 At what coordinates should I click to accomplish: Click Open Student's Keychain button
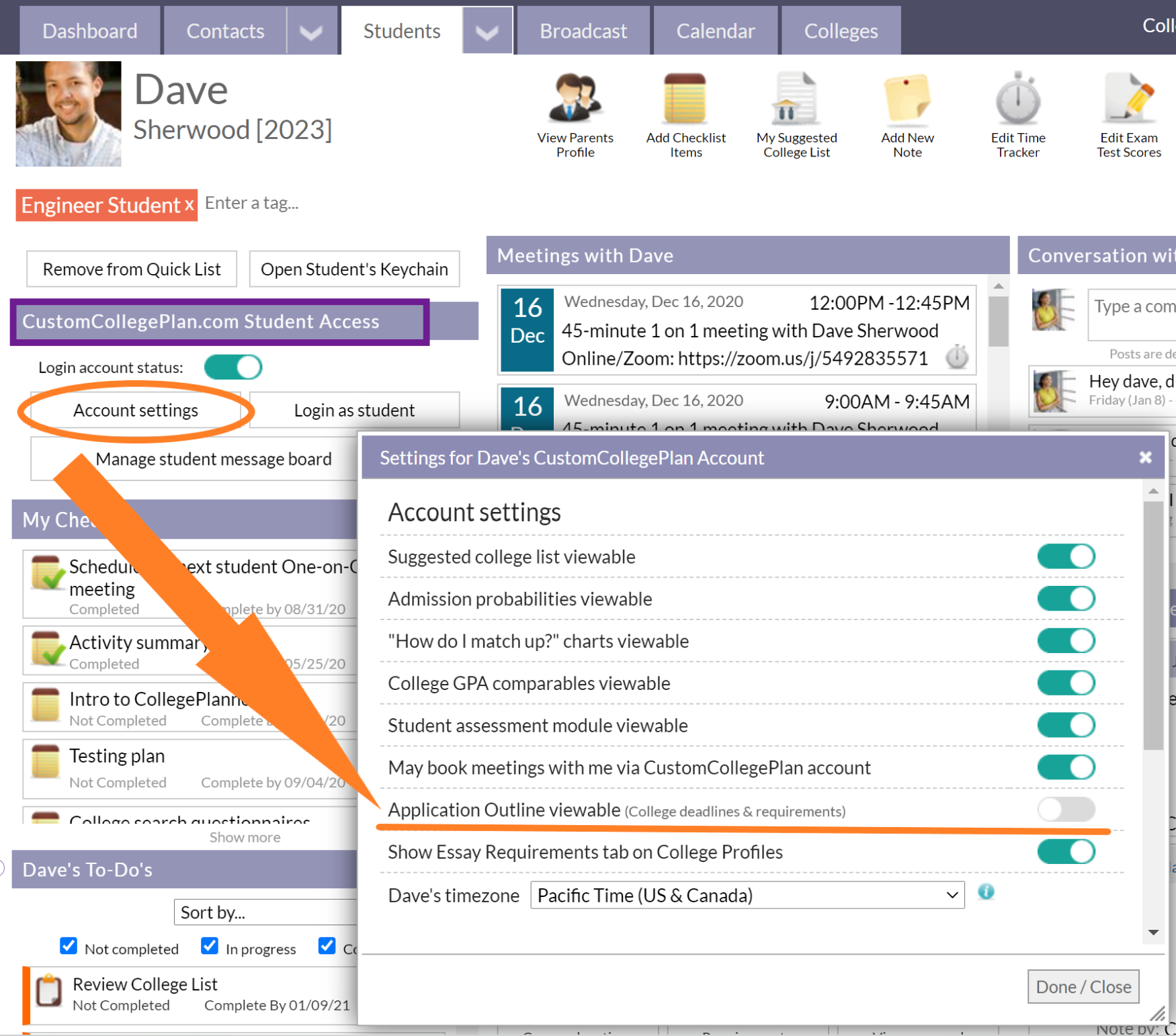pyautogui.click(x=354, y=269)
